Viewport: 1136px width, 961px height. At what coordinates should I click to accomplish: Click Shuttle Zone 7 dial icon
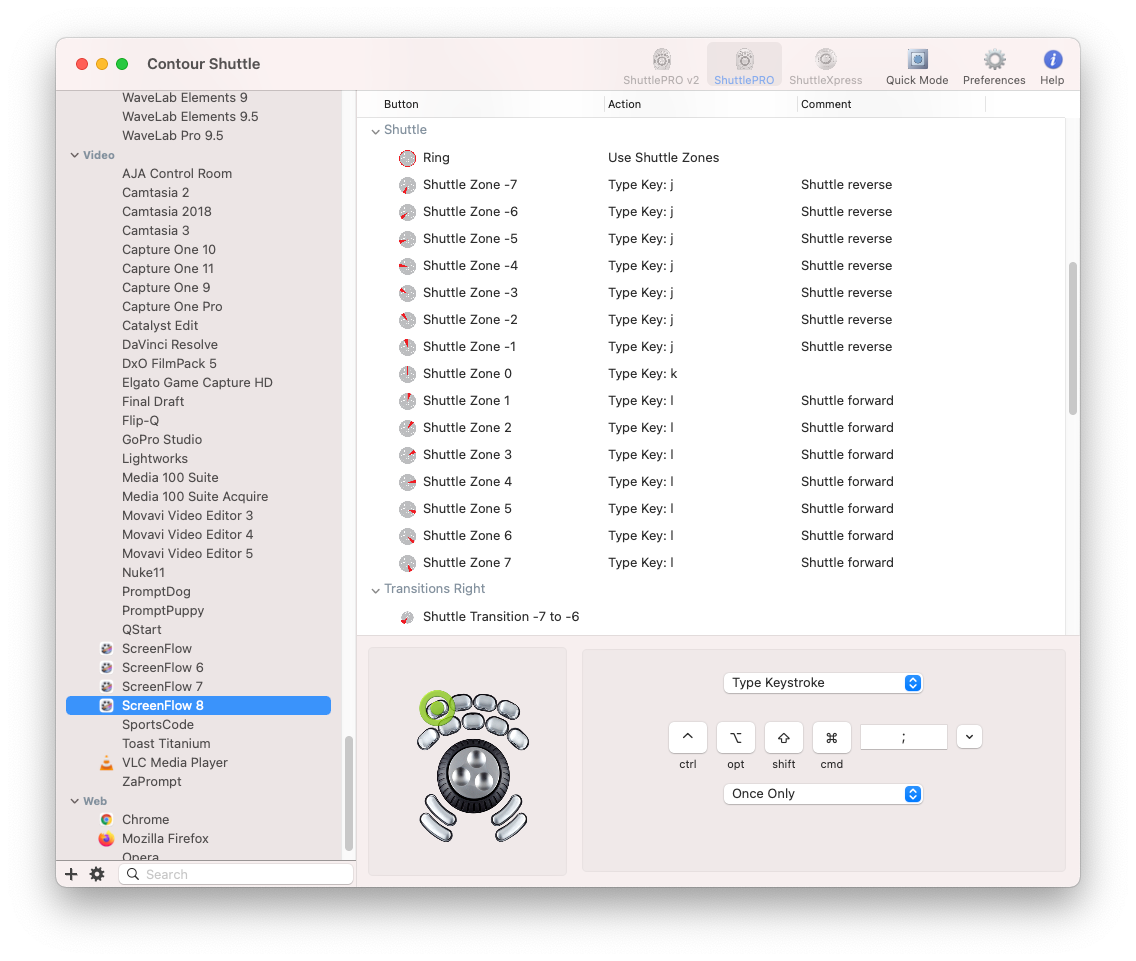pos(408,563)
